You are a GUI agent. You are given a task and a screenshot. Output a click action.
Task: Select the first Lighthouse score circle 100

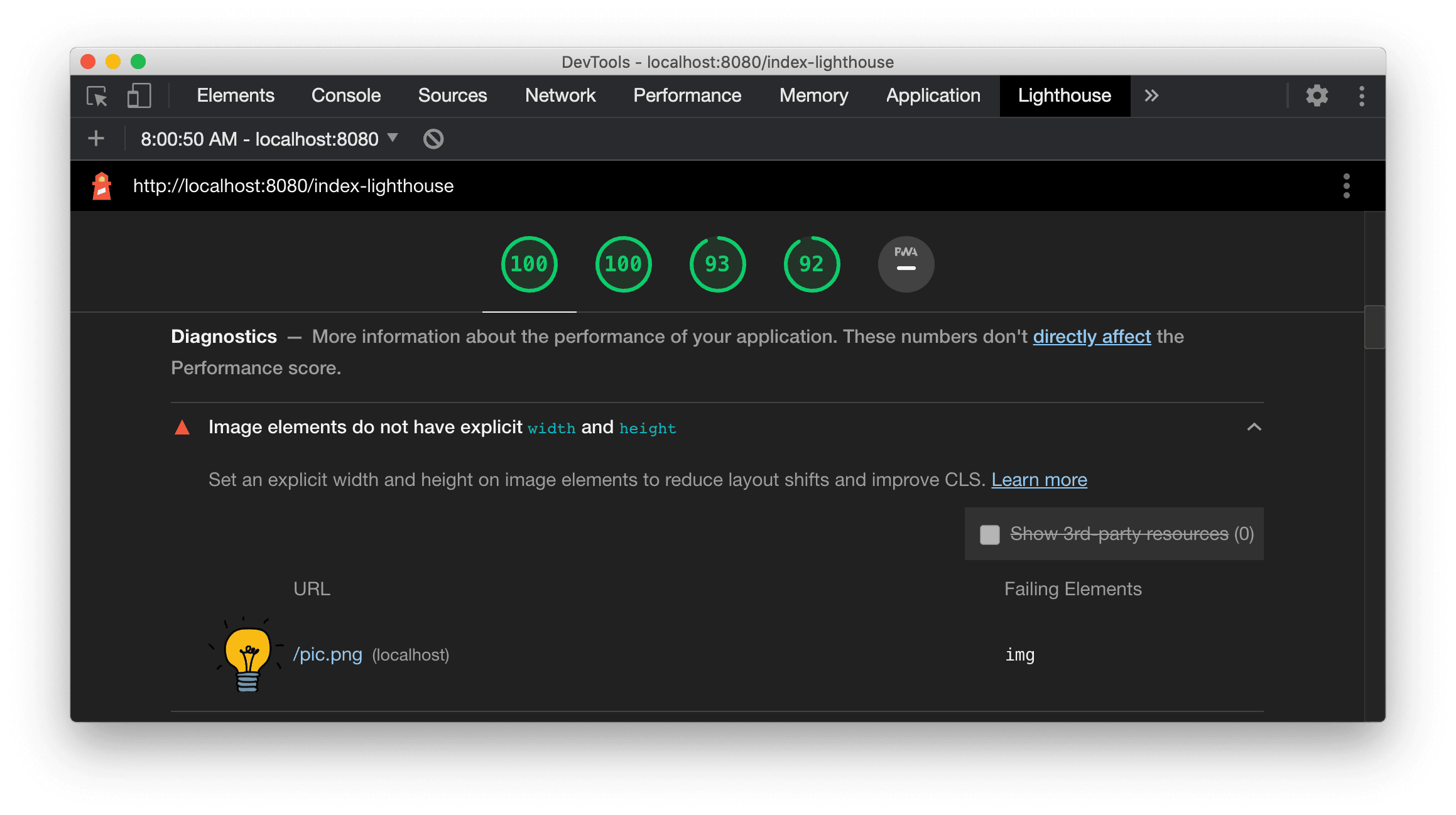(528, 263)
